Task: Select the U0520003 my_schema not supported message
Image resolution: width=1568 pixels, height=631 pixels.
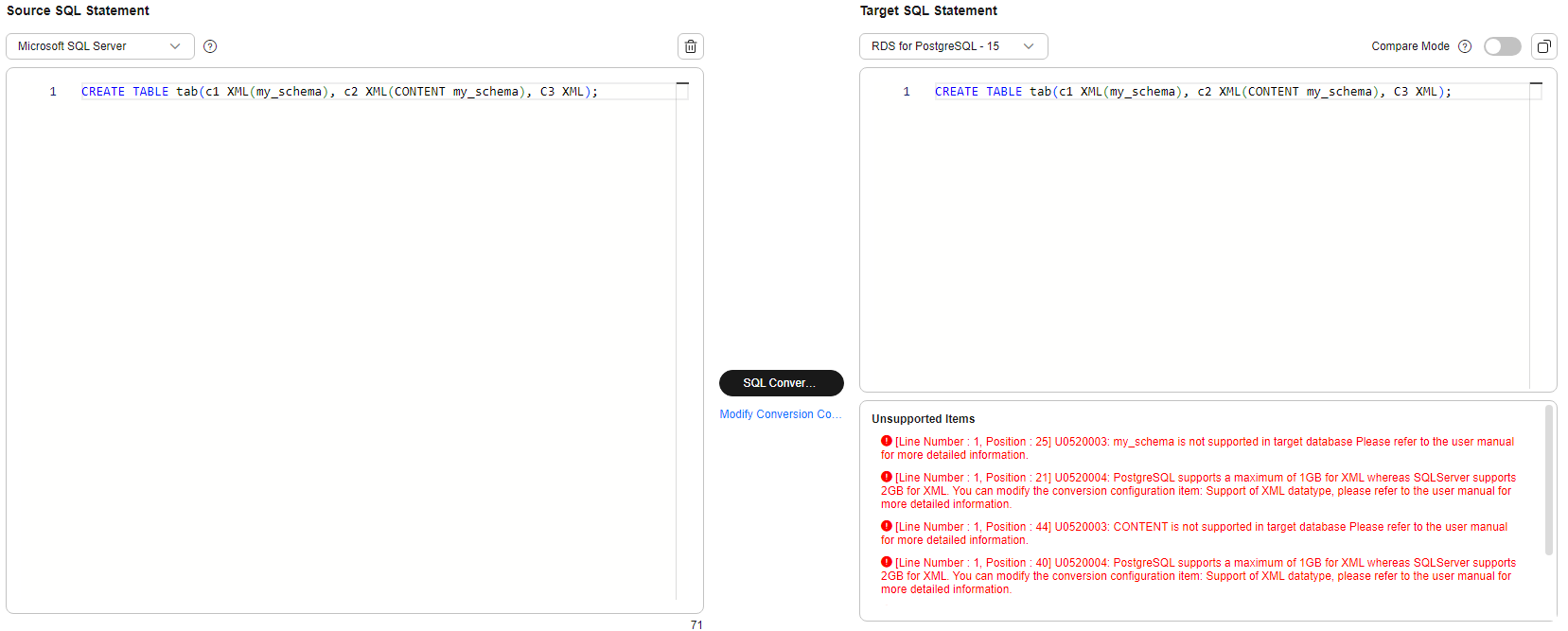Action: [1197, 448]
